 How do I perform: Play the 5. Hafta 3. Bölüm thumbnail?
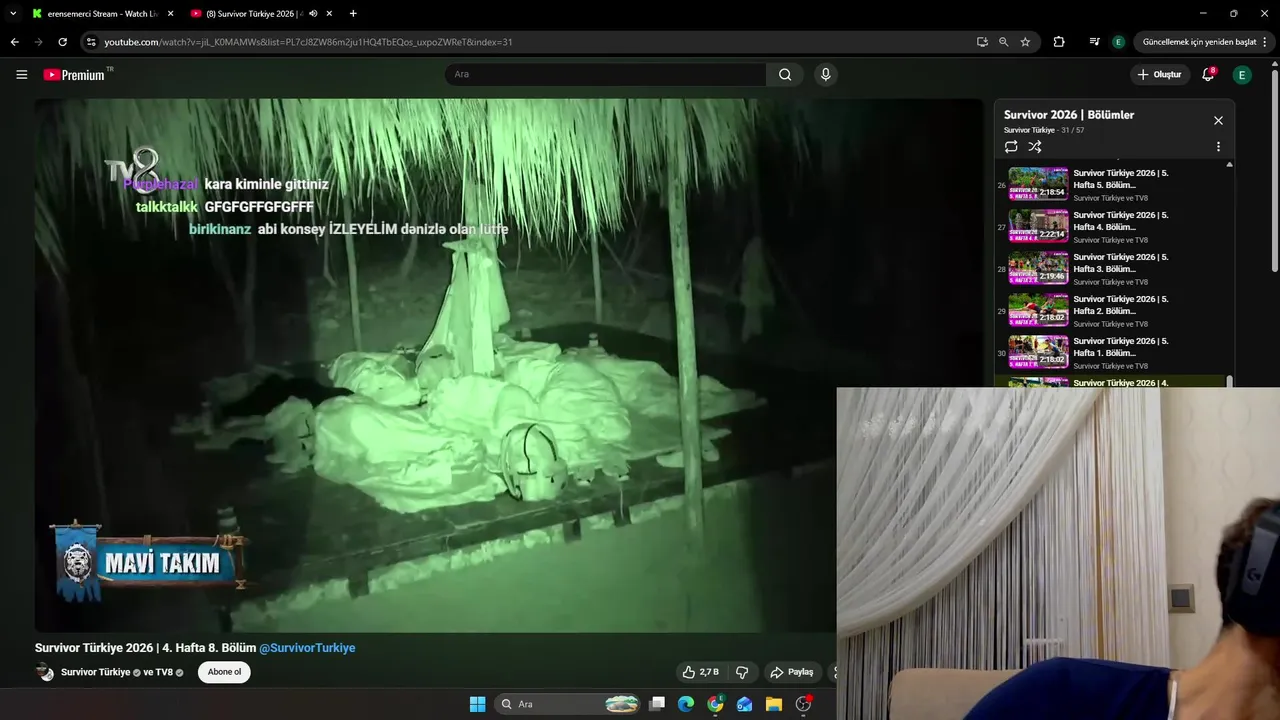[1038, 268]
